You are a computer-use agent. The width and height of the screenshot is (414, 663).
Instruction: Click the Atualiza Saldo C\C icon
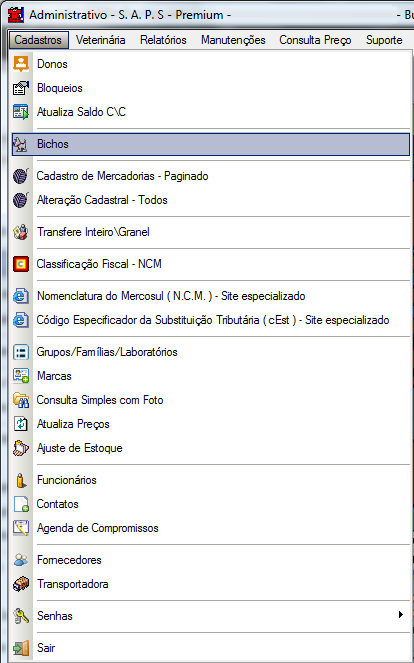point(21,112)
